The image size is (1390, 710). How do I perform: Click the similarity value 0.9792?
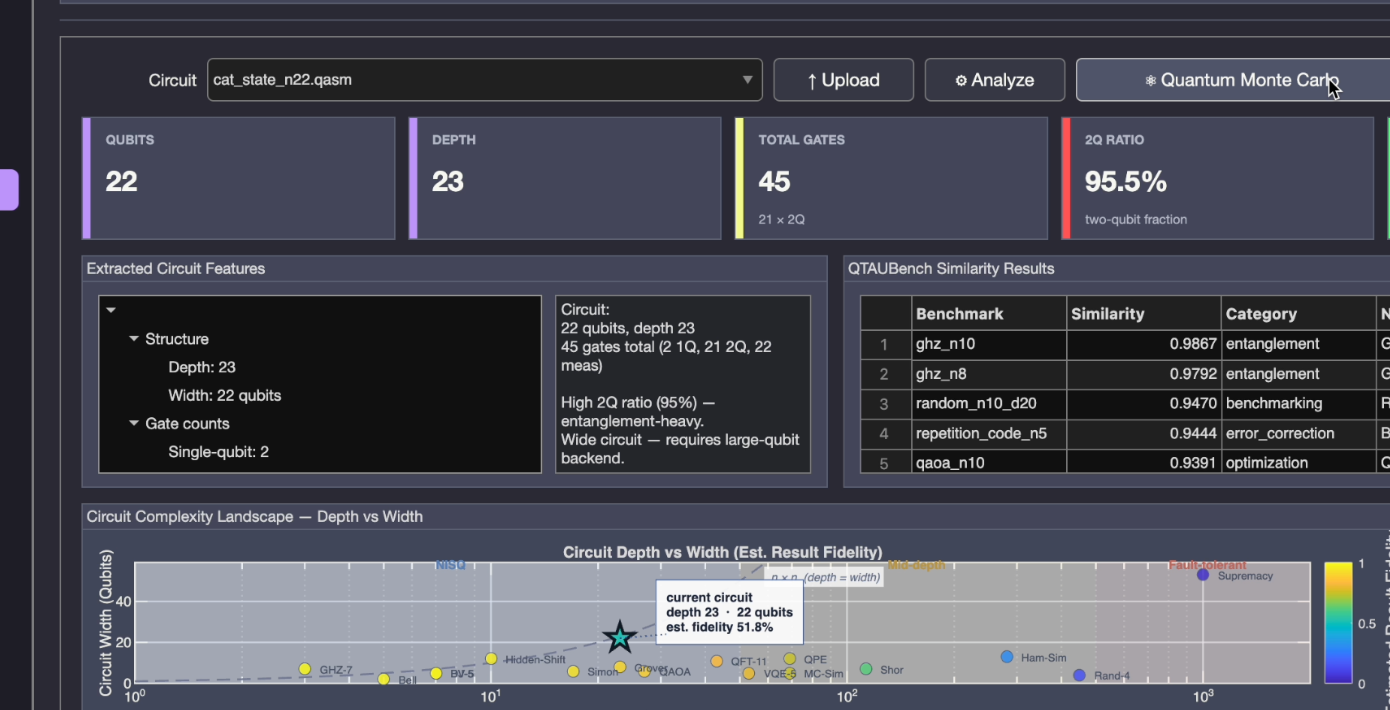(x=1144, y=374)
